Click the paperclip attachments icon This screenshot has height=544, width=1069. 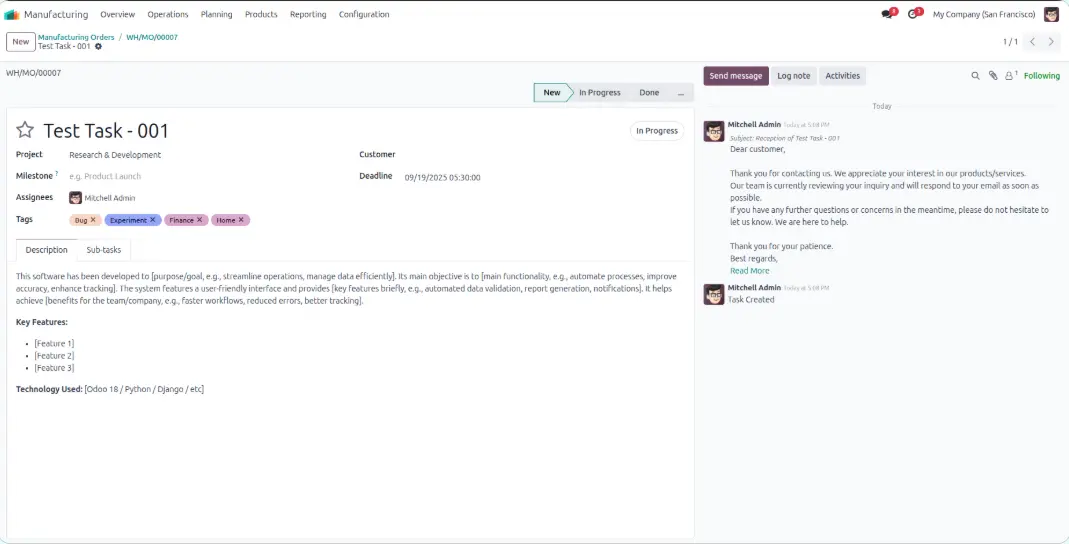pyautogui.click(x=993, y=76)
